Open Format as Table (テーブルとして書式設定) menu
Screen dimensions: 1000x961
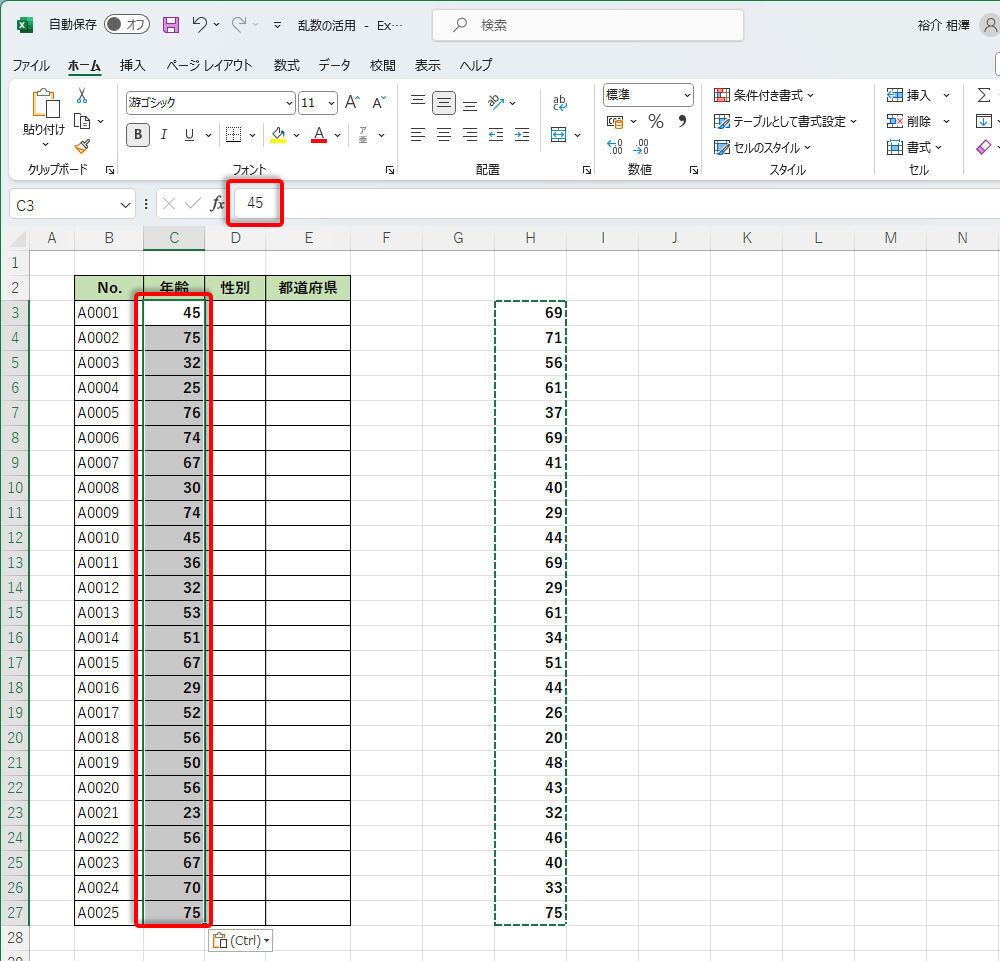click(784, 121)
